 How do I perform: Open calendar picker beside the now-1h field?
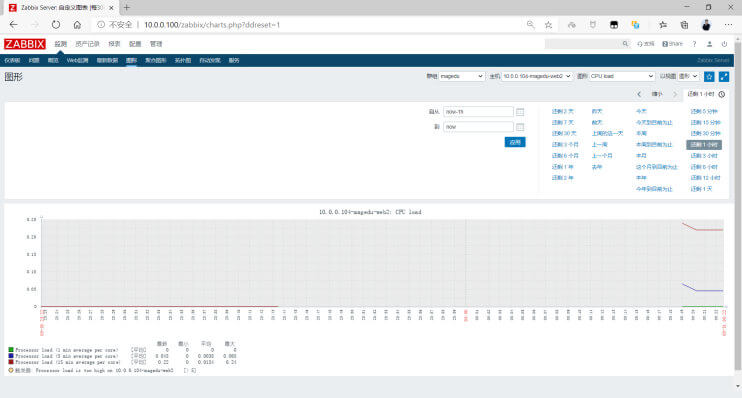click(x=520, y=112)
